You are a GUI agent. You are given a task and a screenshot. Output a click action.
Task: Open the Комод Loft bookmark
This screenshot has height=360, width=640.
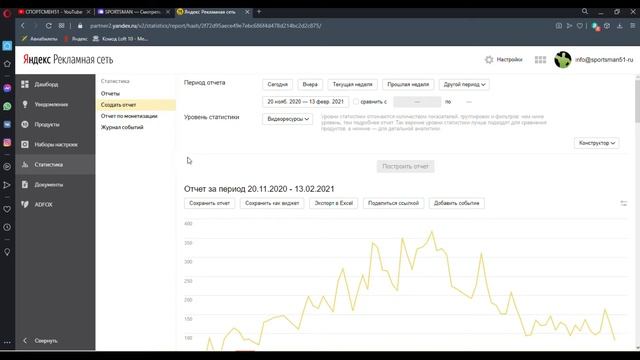pyautogui.click(x=120, y=39)
